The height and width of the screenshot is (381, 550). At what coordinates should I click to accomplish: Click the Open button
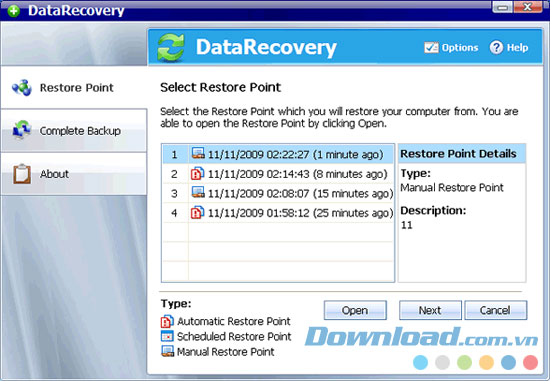355,310
